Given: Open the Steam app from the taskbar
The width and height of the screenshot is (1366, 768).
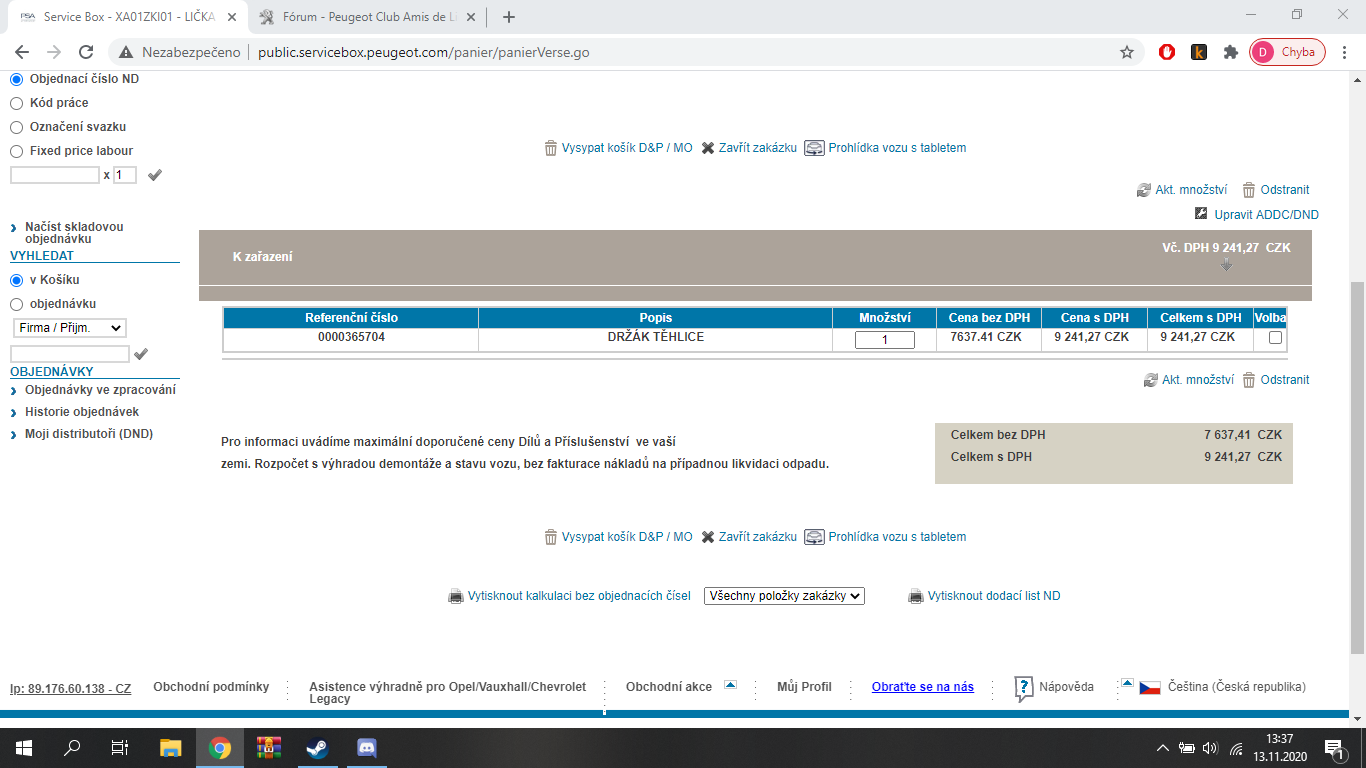Looking at the screenshot, I should coord(316,748).
